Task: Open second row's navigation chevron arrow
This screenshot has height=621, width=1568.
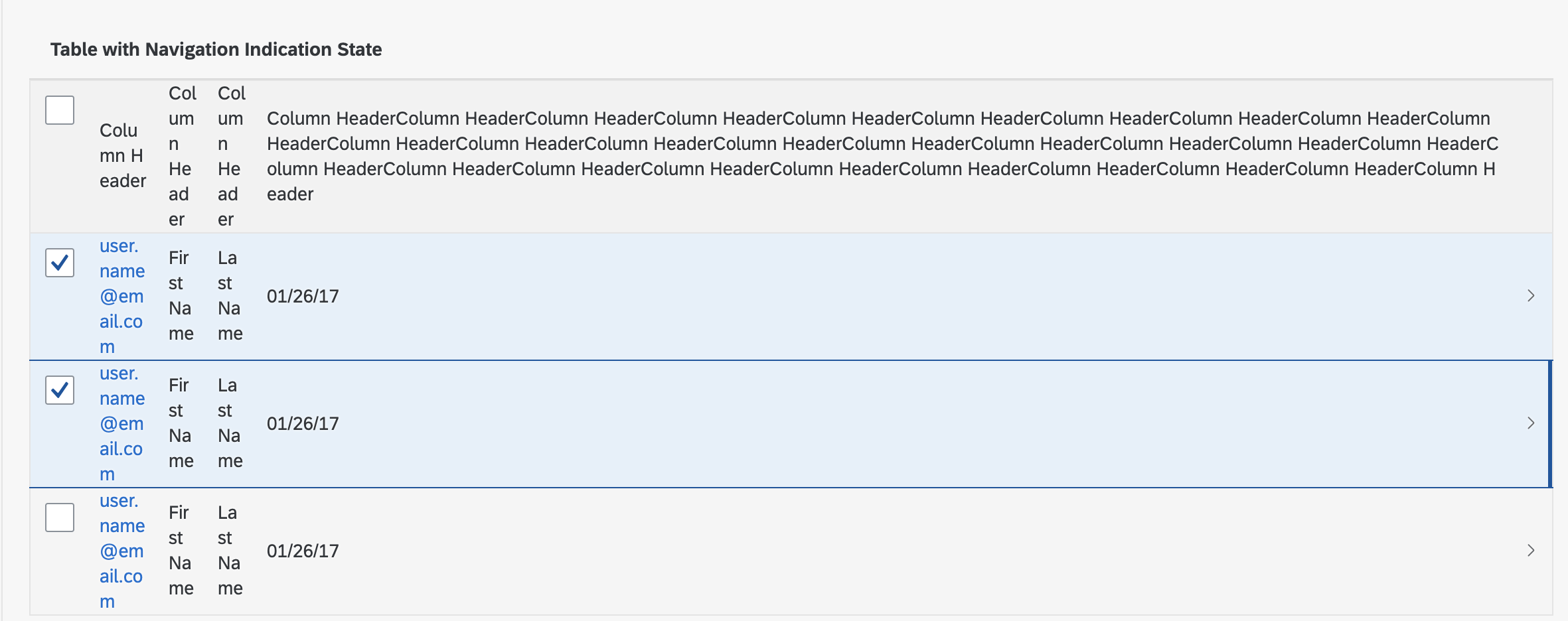Action: (x=1531, y=423)
